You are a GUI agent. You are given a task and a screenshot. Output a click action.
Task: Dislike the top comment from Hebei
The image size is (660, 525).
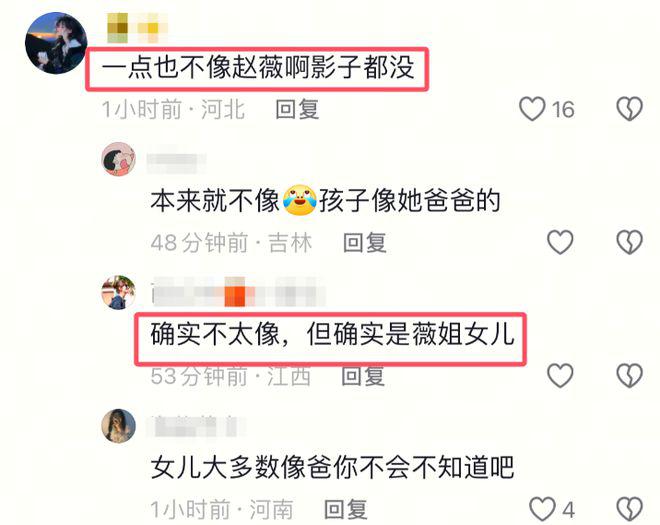(630, 109)
